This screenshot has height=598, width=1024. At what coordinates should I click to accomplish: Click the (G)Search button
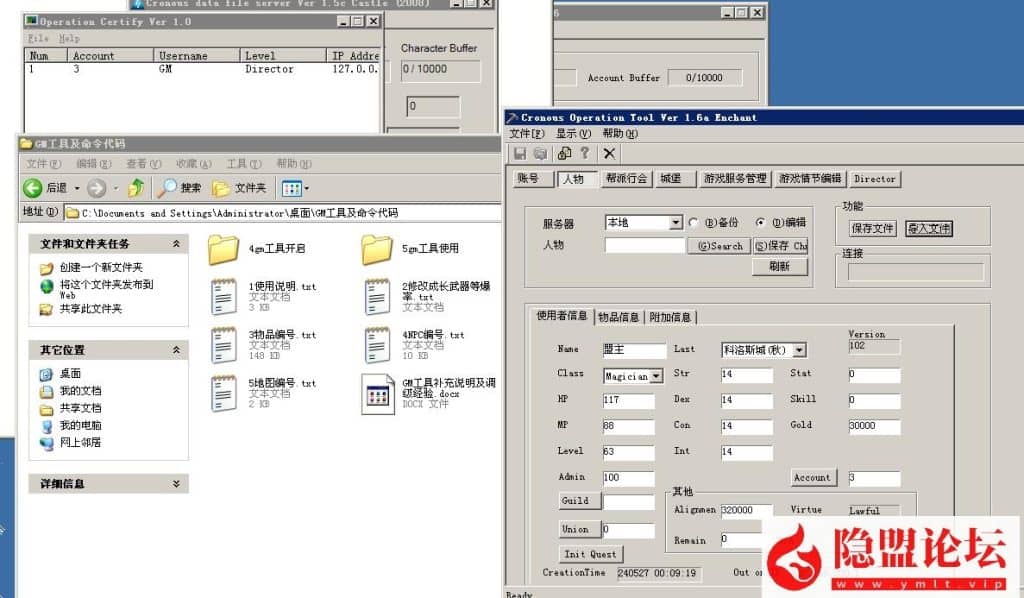coord(719,246)
